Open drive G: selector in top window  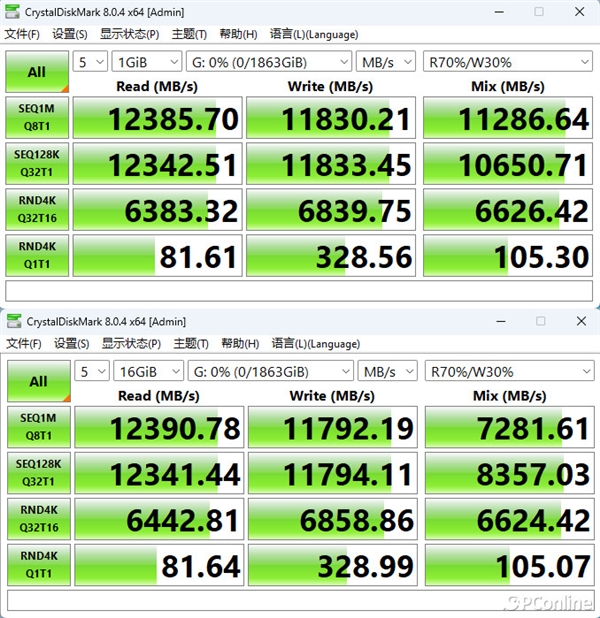[269, 62]
